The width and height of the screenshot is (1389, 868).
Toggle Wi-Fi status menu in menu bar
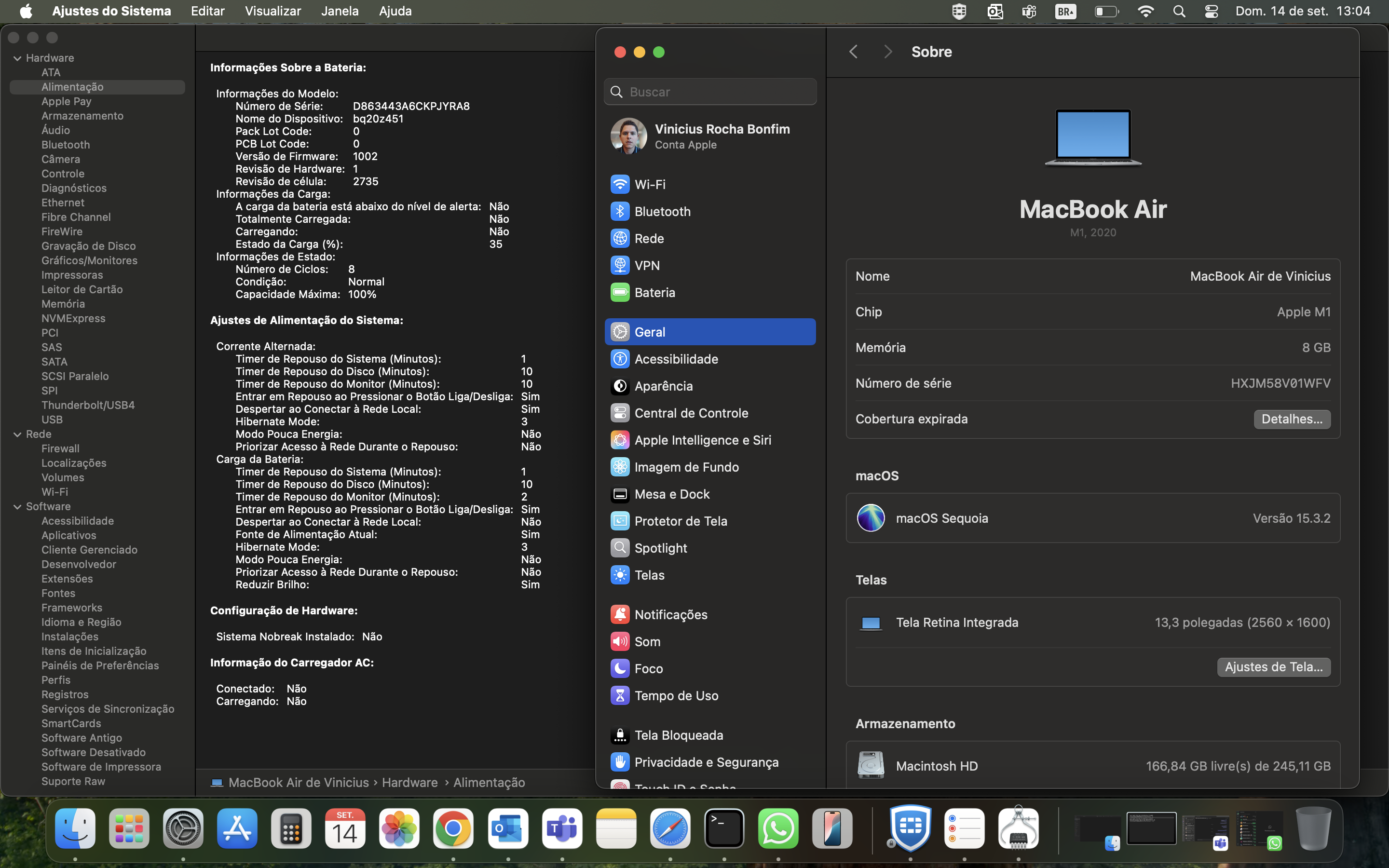(1145, 12)
